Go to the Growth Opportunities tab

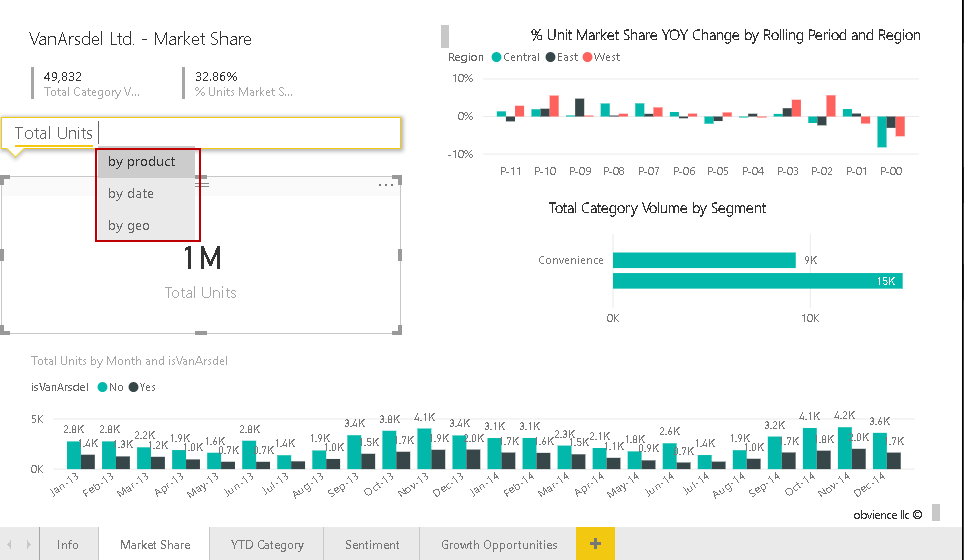[x=499, y=545]
